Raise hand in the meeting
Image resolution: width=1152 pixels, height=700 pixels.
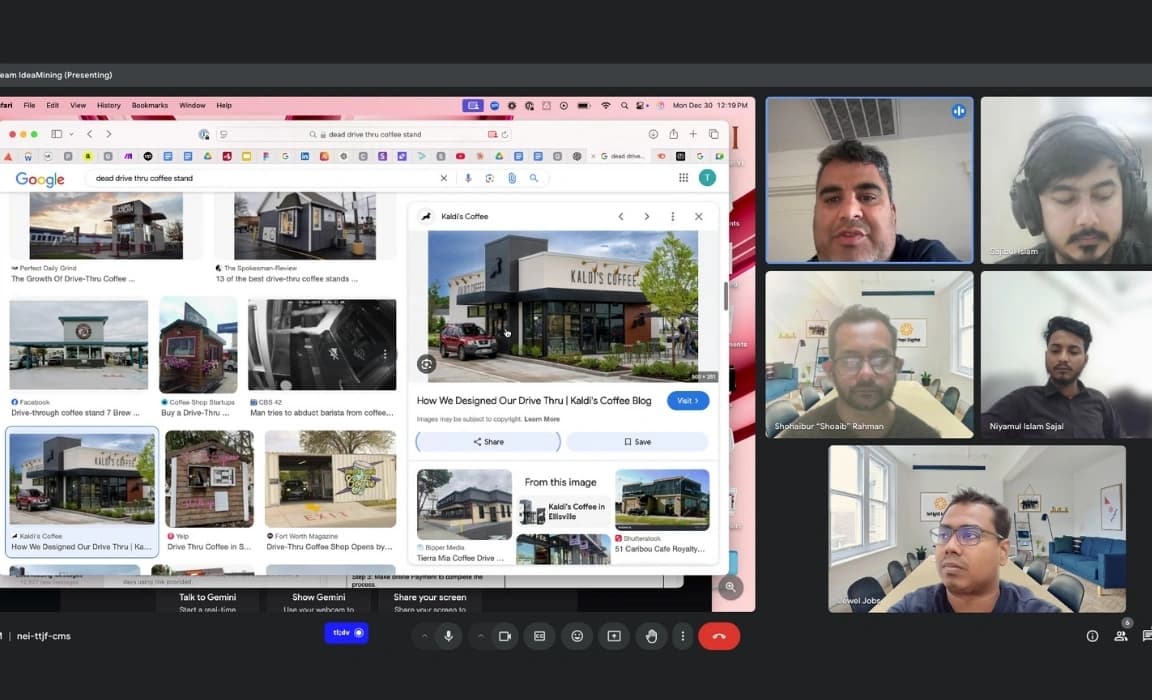click(651, 636)
